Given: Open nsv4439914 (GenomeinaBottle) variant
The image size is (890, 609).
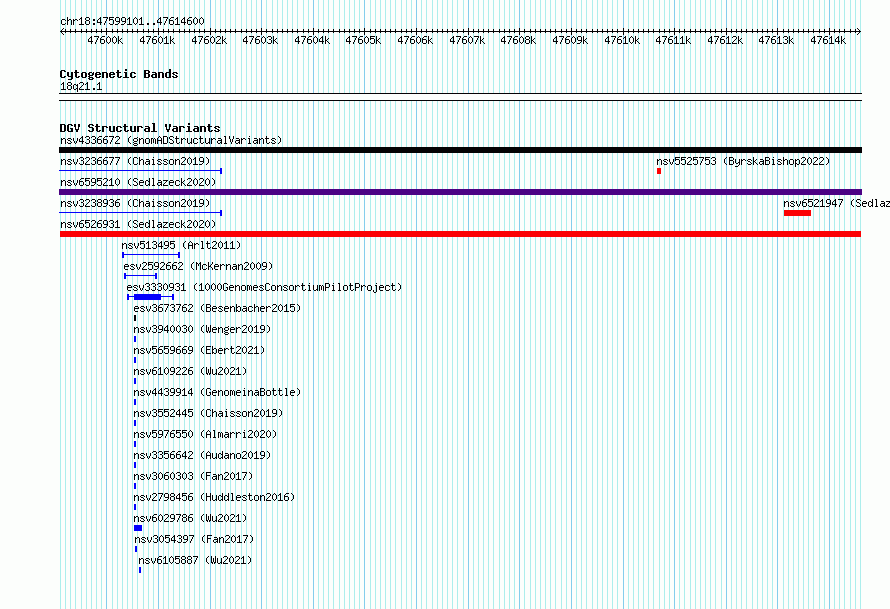Looking at the screenshot, I should coord(217,392).
